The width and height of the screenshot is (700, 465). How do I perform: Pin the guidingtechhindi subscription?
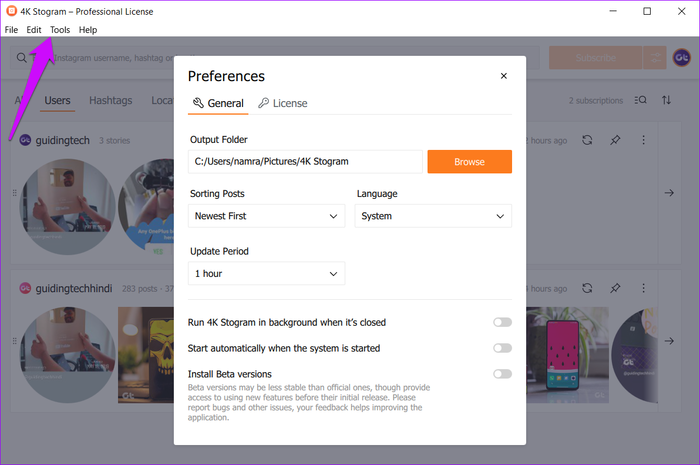[x=615, y=288]
